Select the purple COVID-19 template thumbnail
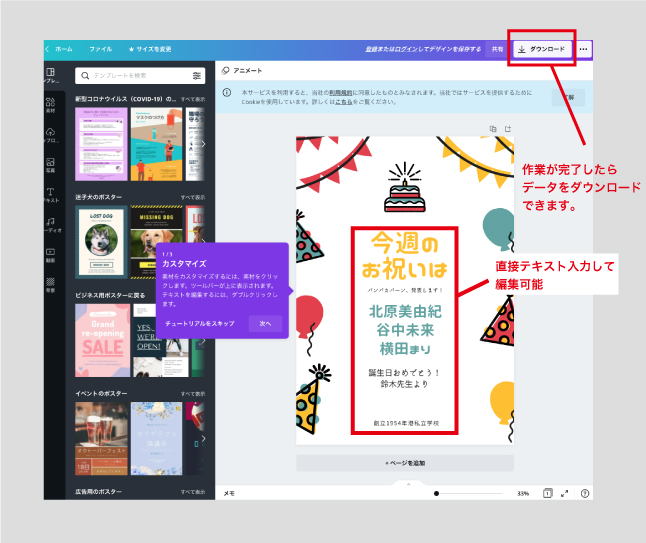This screenshot has width=646, height=543. [x=101, y=144]
